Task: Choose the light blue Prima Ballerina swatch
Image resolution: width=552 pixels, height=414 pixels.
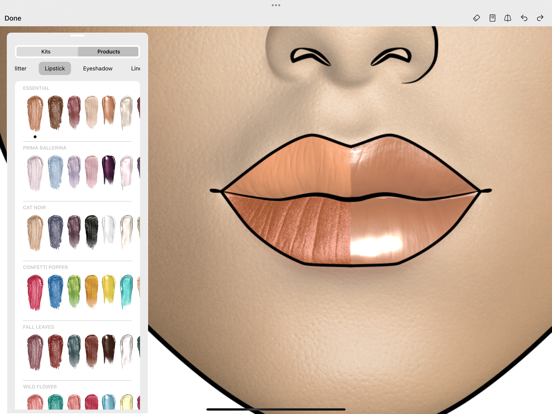Action: pyautogui.click(x=55, y=172)
